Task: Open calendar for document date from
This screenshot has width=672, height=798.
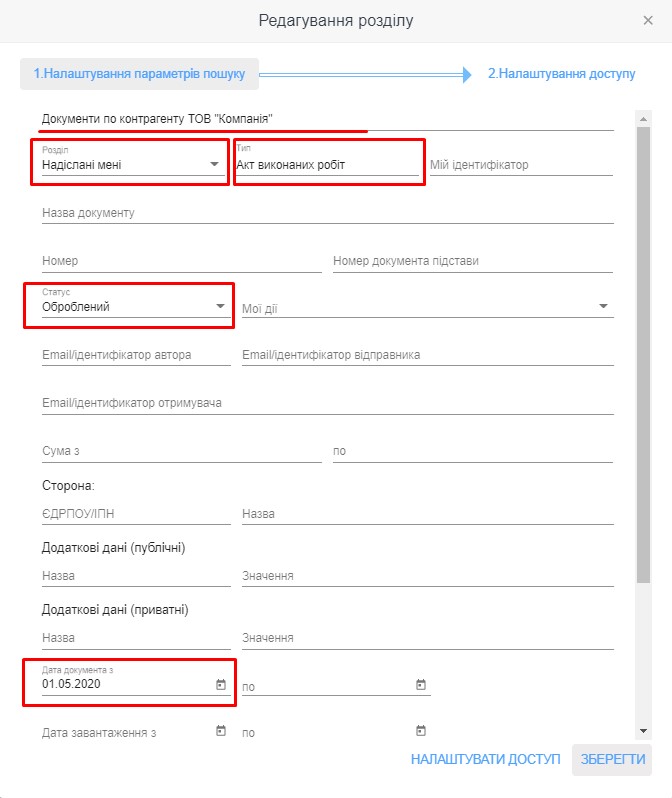Action: [220, 685]
